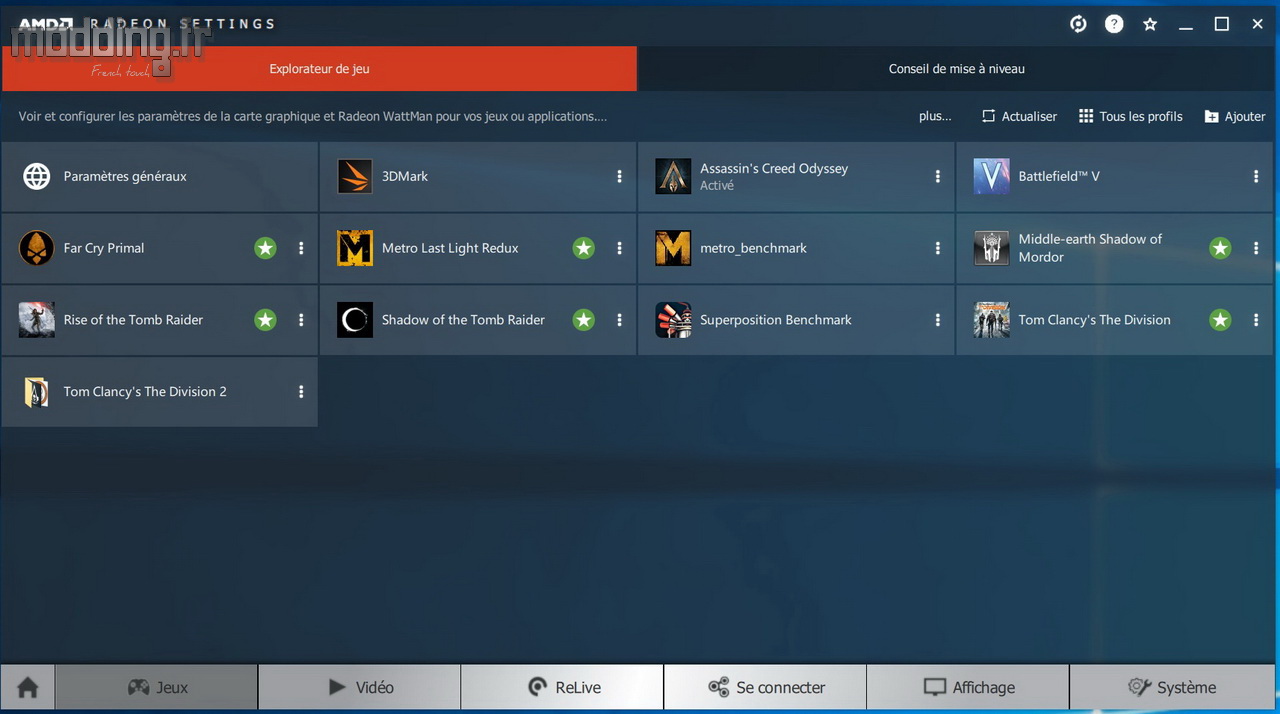Screen dimensions: 1280x714
Task: Toggle green star on Far Cry Primal
Action: (x=265, y=248)
